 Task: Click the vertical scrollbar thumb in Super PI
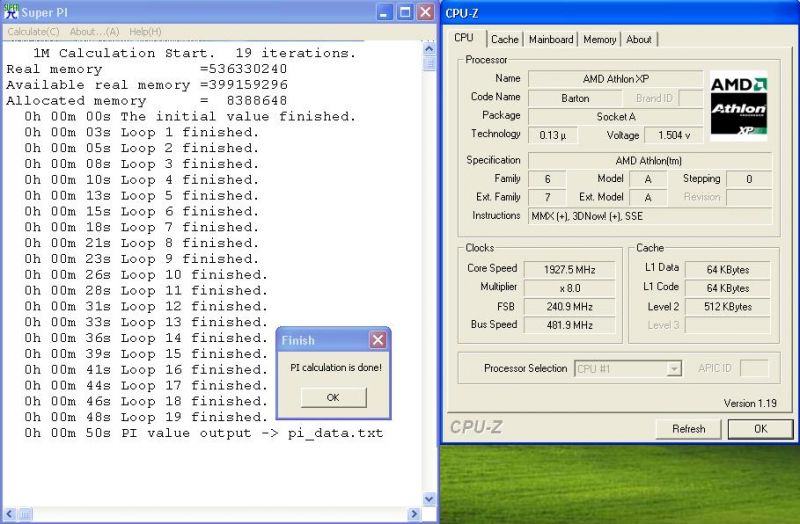(x=429, y=64)
